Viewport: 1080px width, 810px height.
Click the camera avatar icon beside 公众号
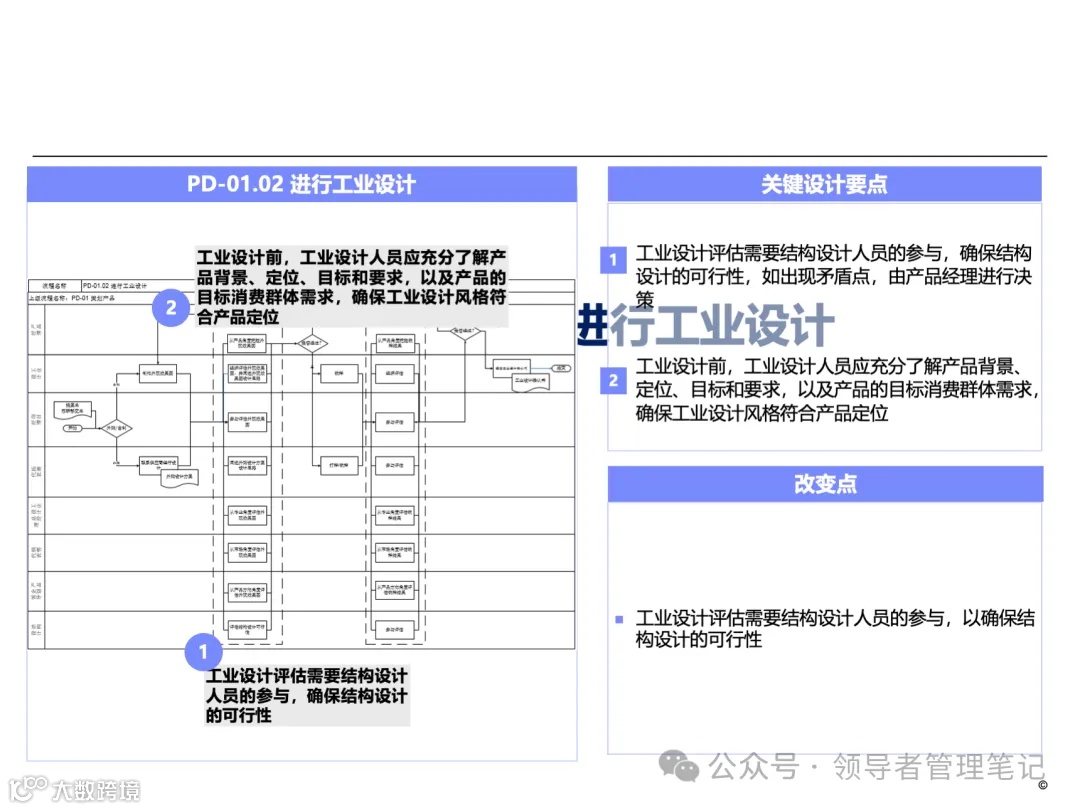pyautogui.click(x=681, y=765)
